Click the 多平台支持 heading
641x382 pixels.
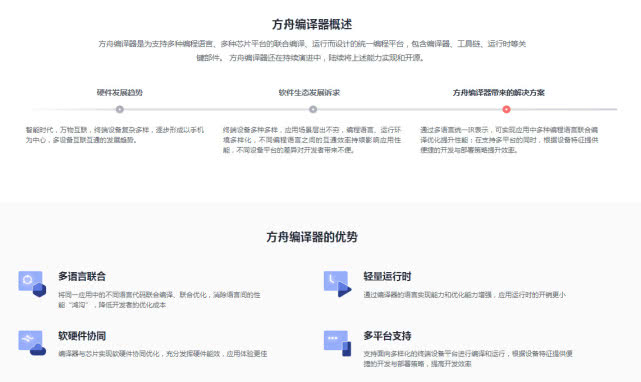387,336
